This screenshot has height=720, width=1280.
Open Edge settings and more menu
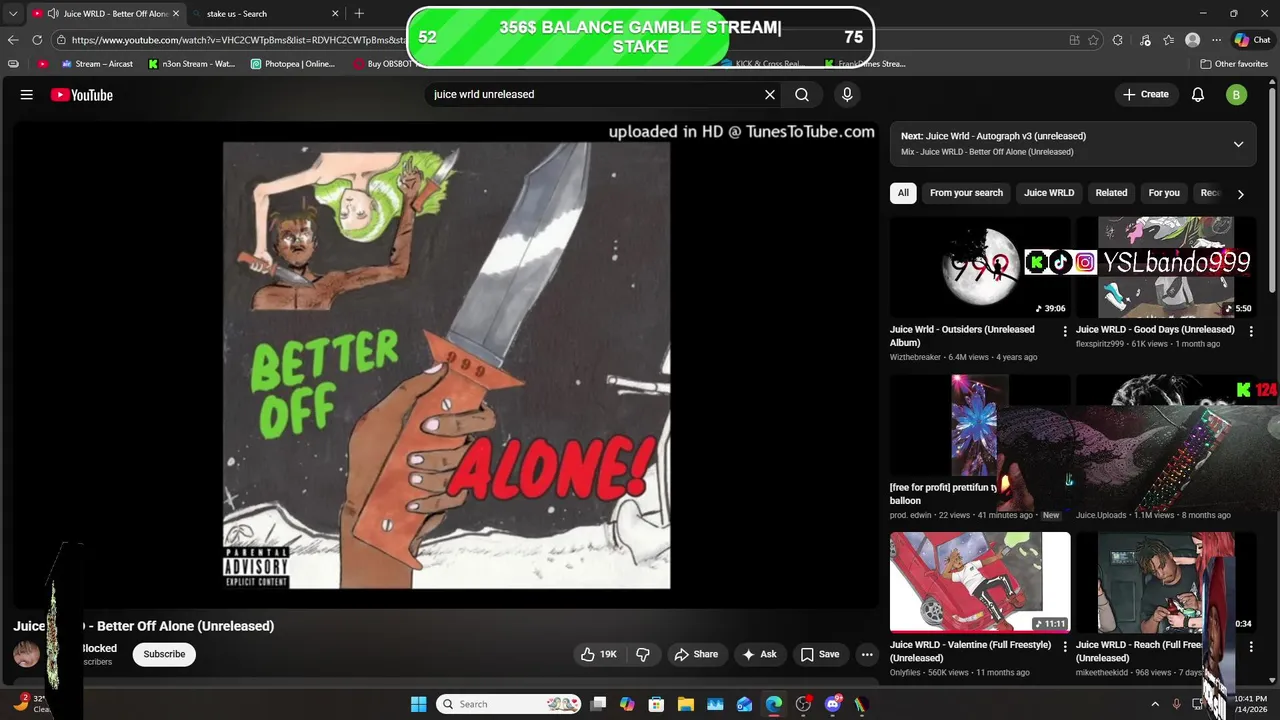[1216, 40]
